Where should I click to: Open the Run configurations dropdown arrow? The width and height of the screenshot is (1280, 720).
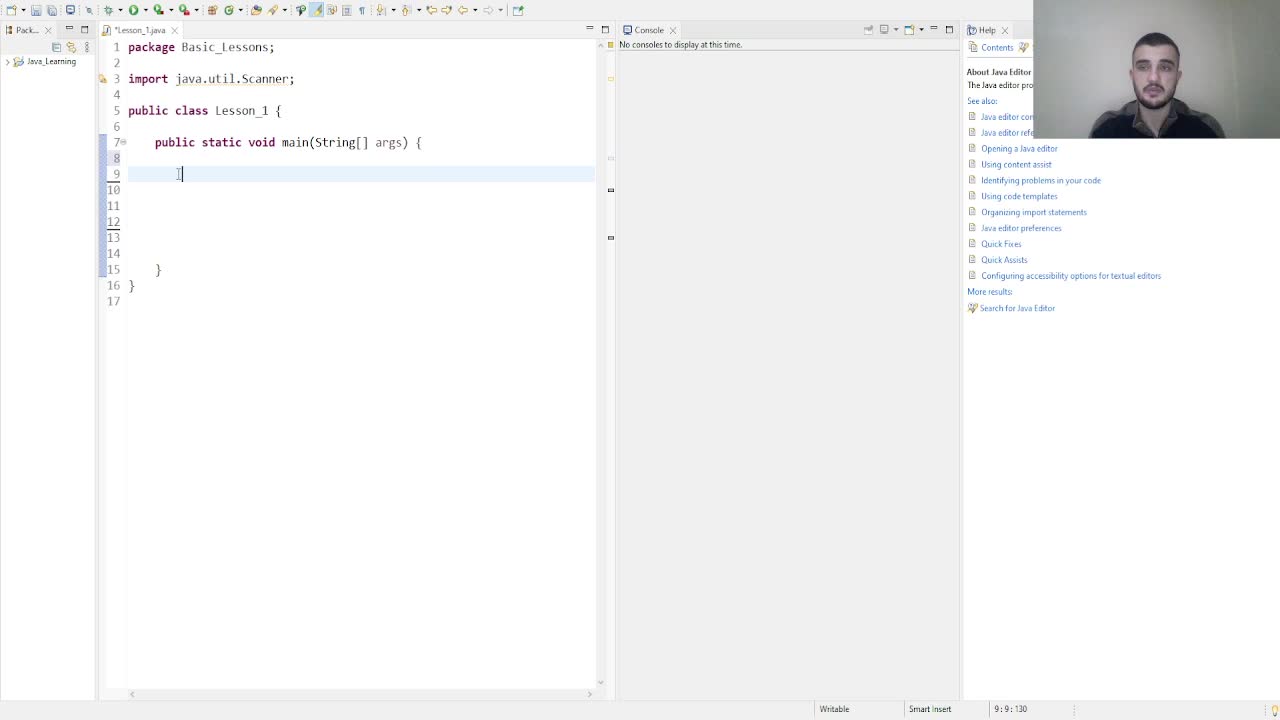[146, 10]
